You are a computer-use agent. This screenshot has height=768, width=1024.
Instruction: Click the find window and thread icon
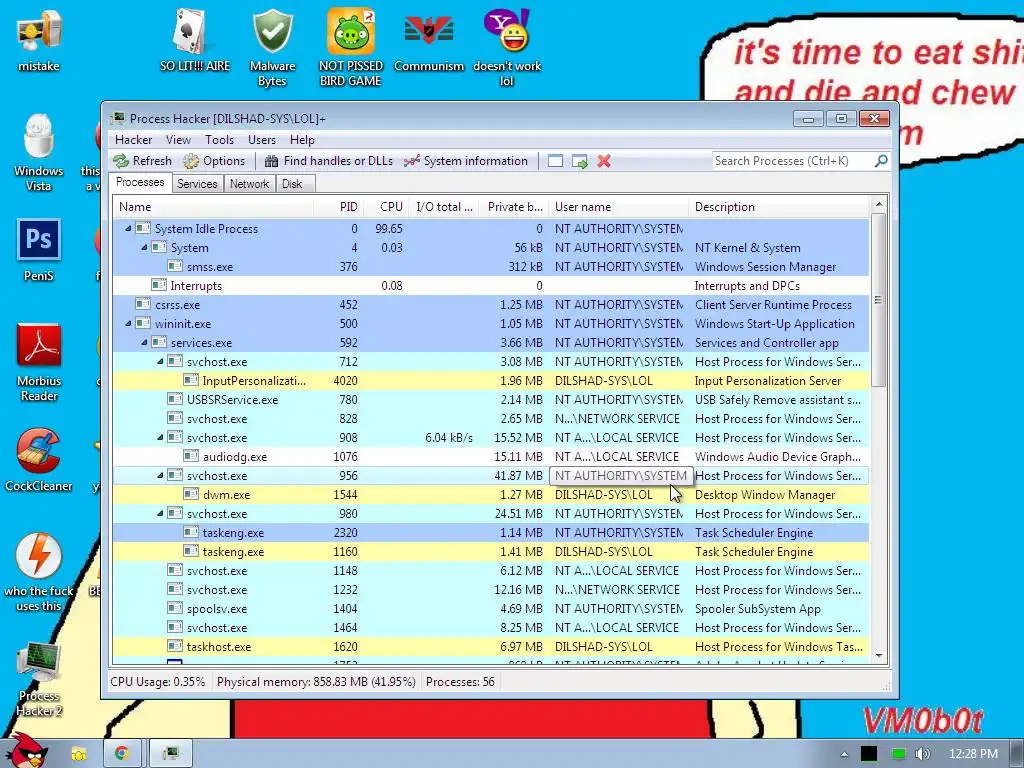click(579, 161)
